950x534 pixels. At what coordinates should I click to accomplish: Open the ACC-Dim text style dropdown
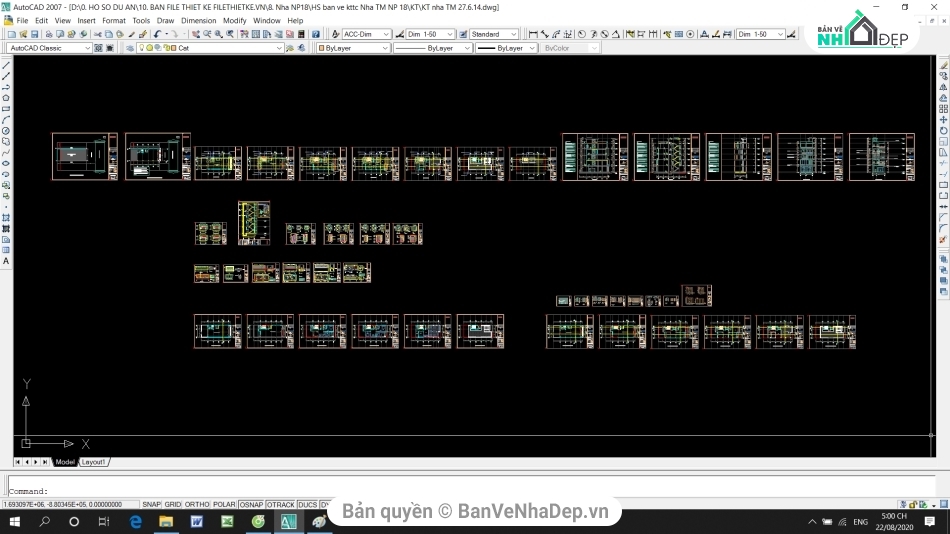(387, 34)
